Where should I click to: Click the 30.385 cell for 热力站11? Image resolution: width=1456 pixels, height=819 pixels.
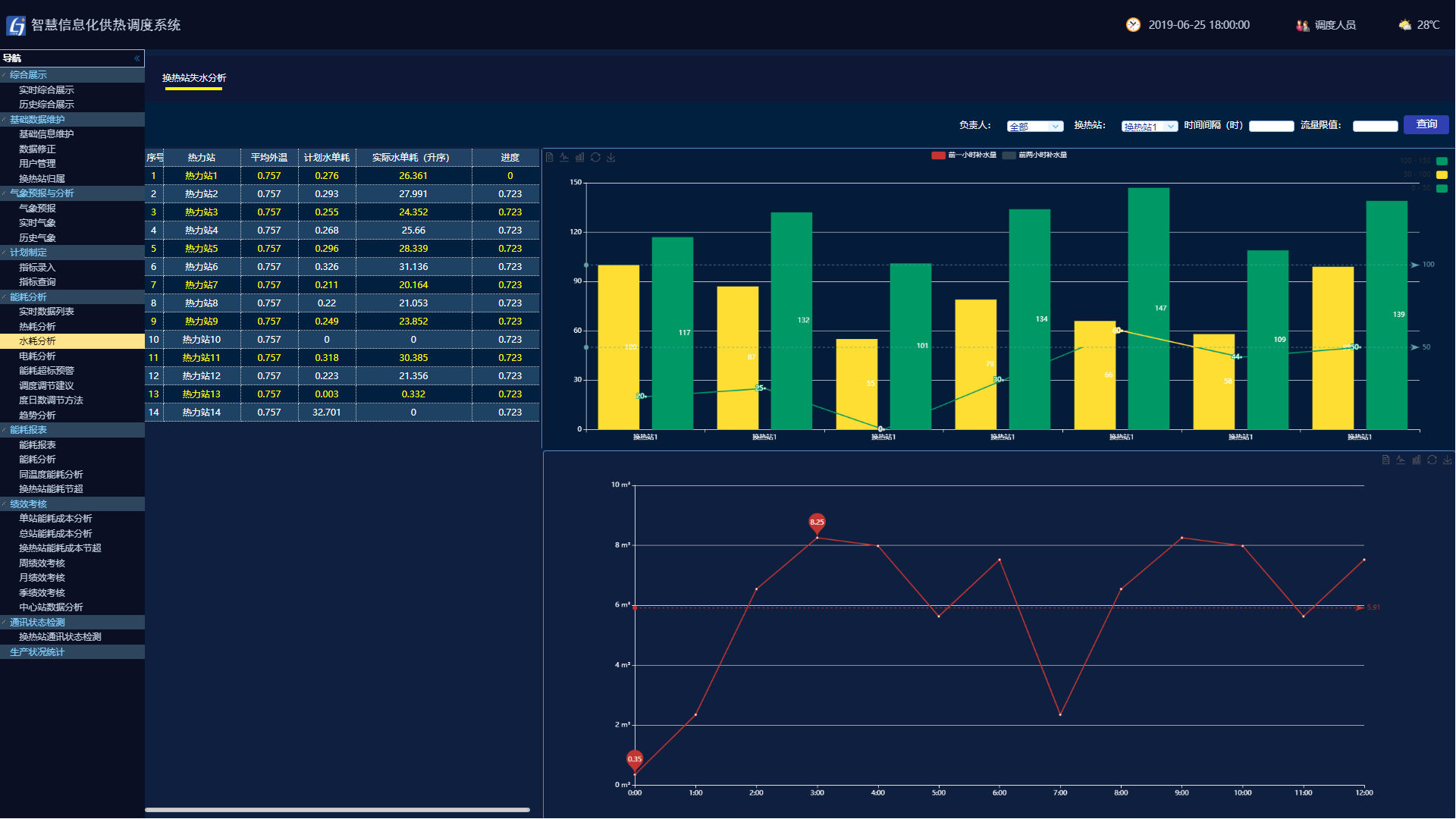pos(413,358)
